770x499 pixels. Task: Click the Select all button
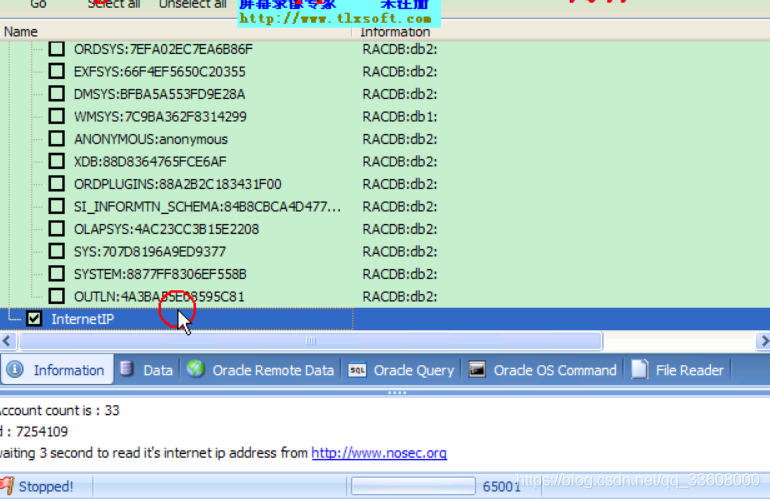coord(114,4)
